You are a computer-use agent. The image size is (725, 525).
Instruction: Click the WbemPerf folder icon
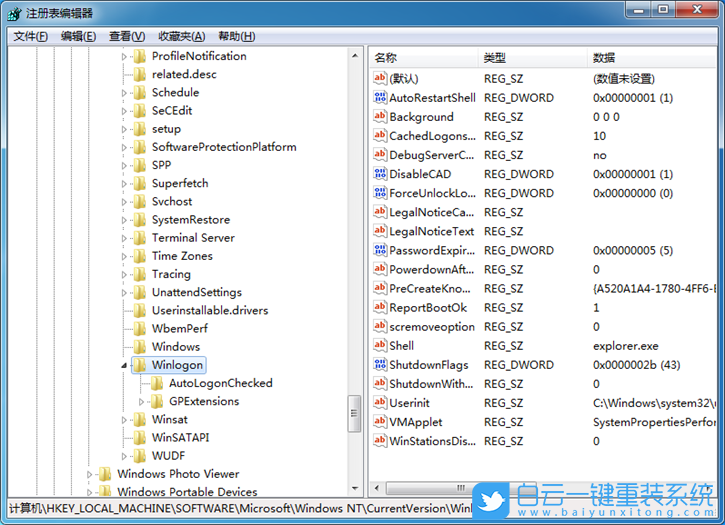[140, 328]
